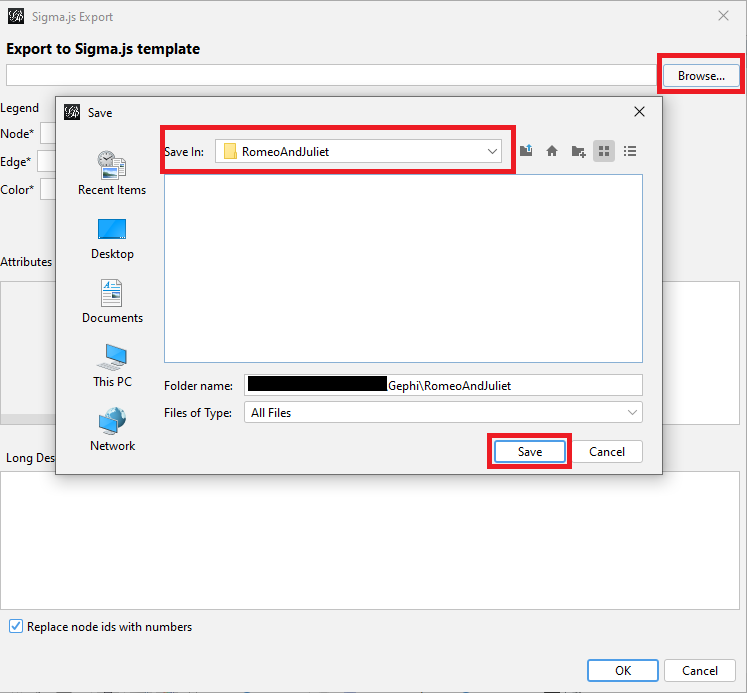Screen dimensions: 747x693
Task: Confirm OK in Sigma.js Export window
Action: pyautogui.click(x=623, y=671)
